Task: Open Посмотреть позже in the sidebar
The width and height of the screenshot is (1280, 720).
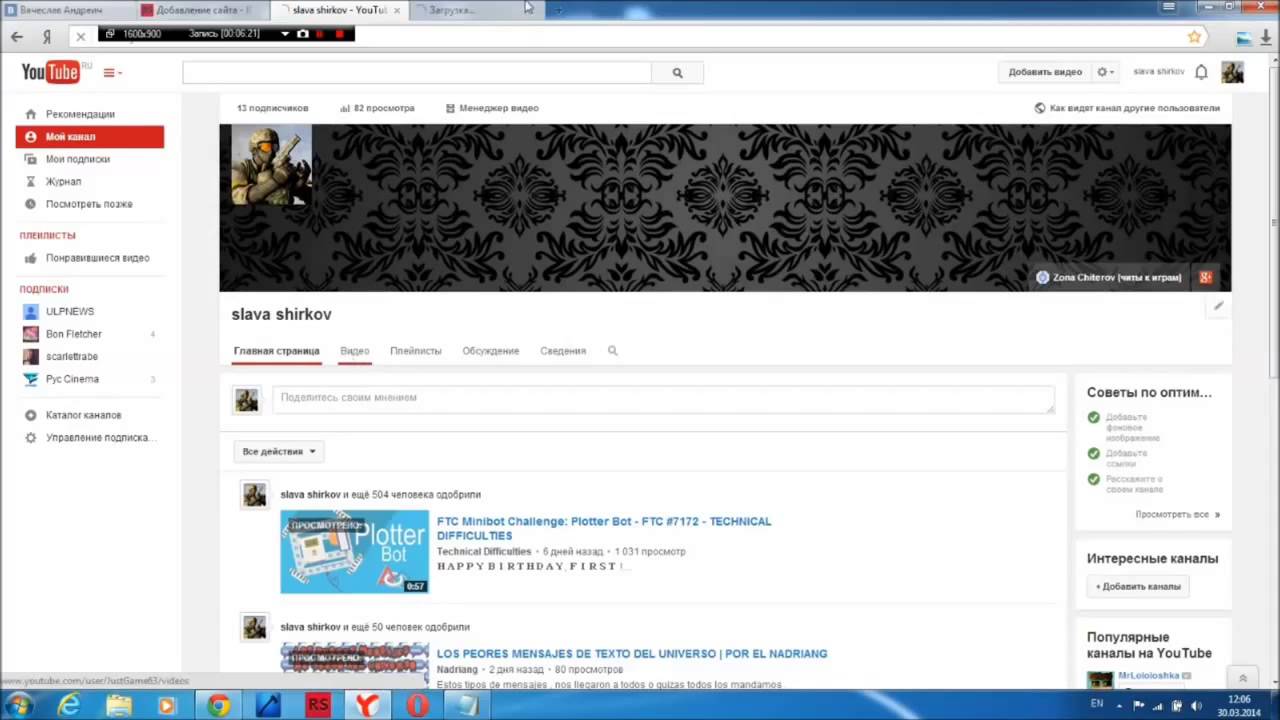Action: click(90, 204)
